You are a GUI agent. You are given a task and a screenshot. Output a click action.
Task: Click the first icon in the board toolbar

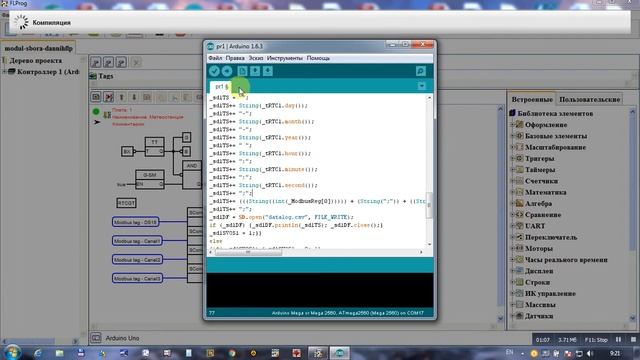tap(96, 97)
